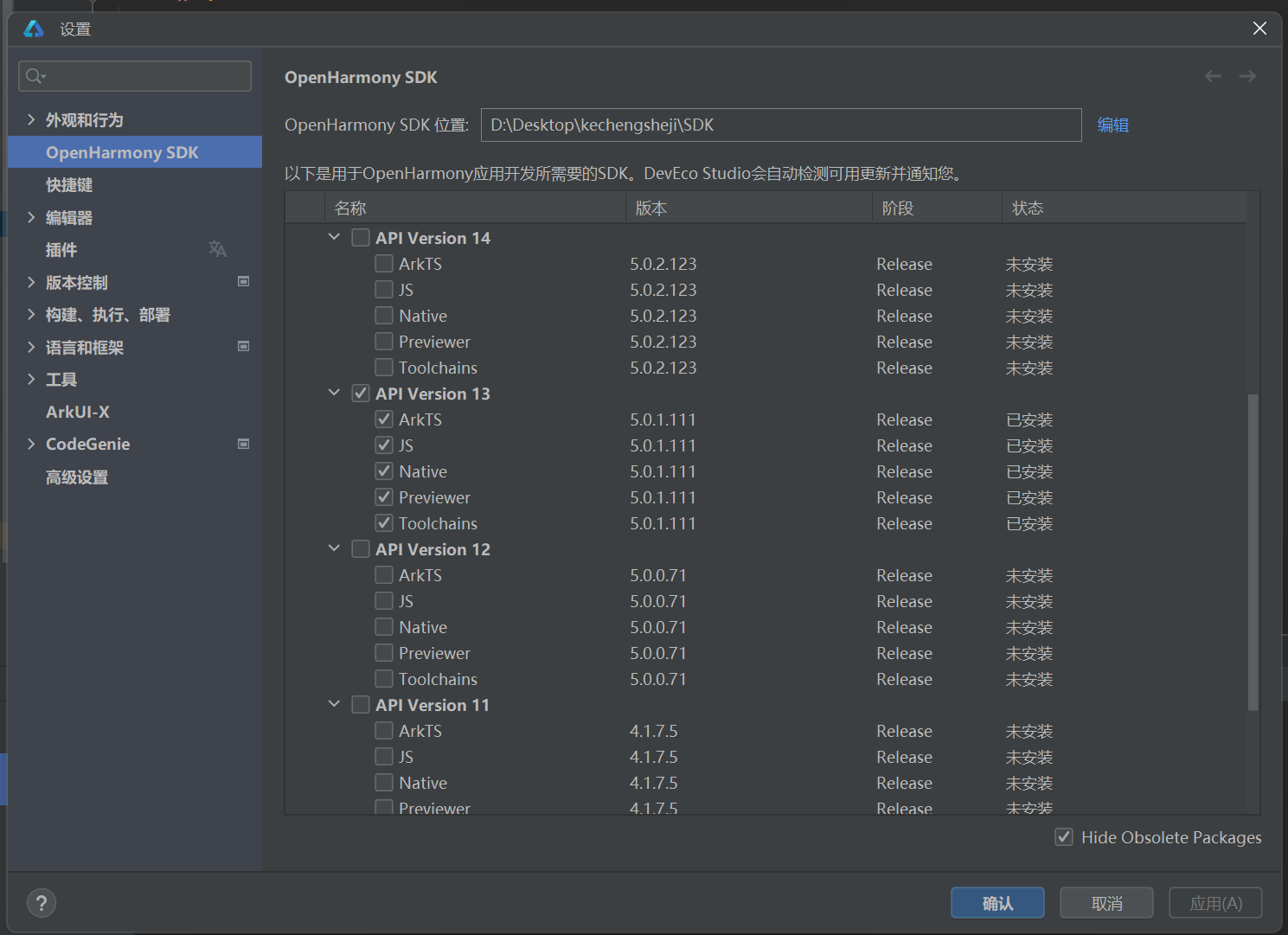Uncheck ArkTS 5.0.1.111 checkbox
Image resolution: width=1288 pixels, height=935 pixels.
[x=384, y=419]
